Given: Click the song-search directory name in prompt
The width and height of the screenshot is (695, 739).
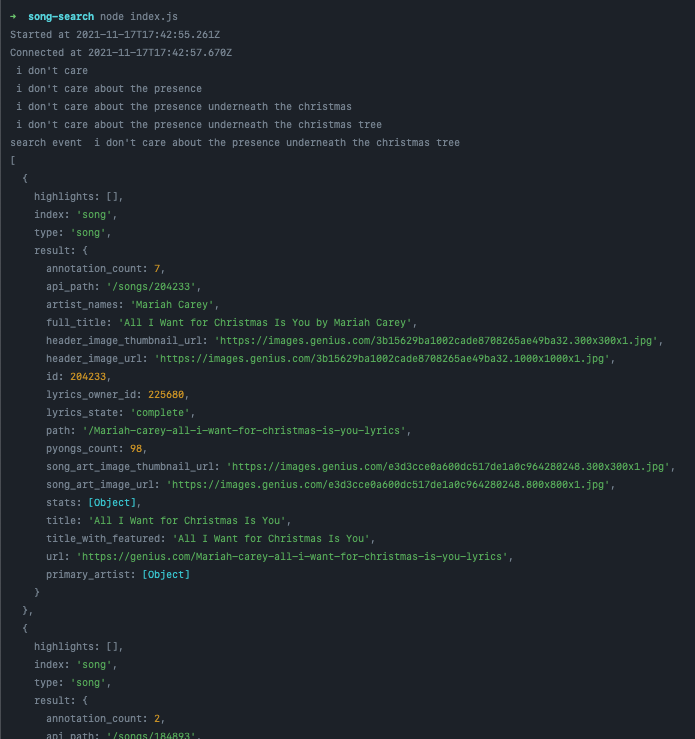Looking at the screenshot, I should click(x=61, y=16).
